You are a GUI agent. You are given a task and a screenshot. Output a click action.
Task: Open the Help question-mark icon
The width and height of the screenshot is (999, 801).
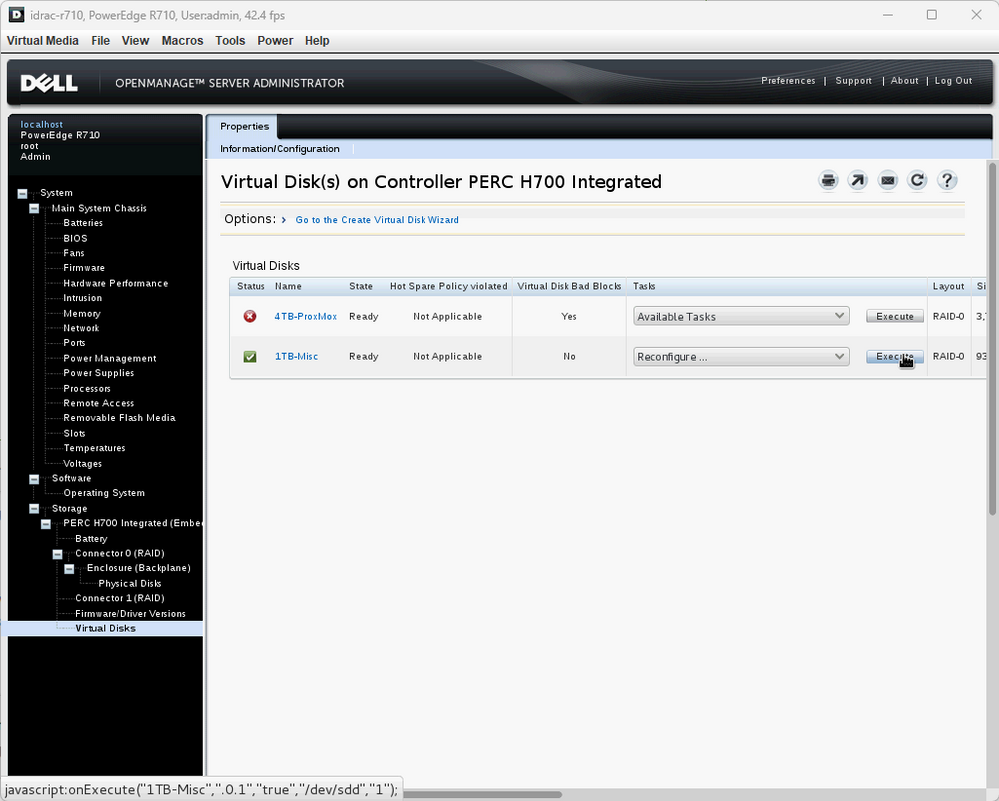coord(947,181)
